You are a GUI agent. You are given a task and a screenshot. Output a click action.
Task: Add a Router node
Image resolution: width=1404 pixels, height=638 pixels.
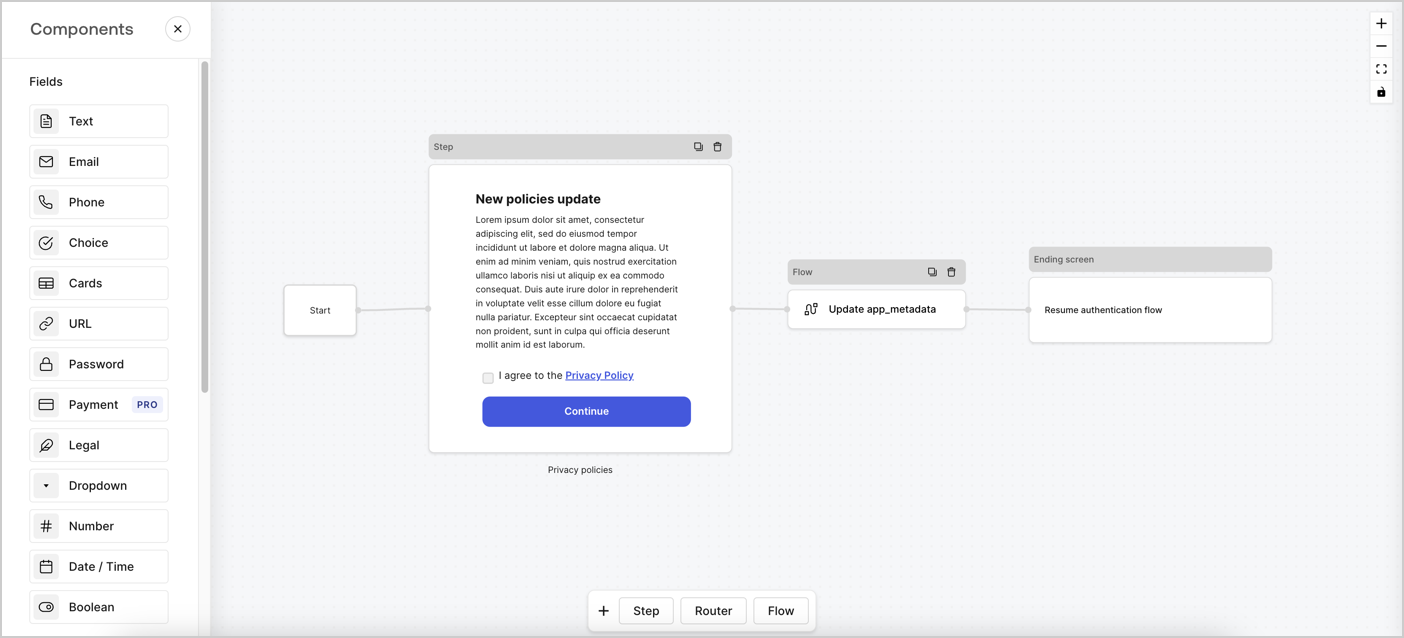[x=713, y=610]
